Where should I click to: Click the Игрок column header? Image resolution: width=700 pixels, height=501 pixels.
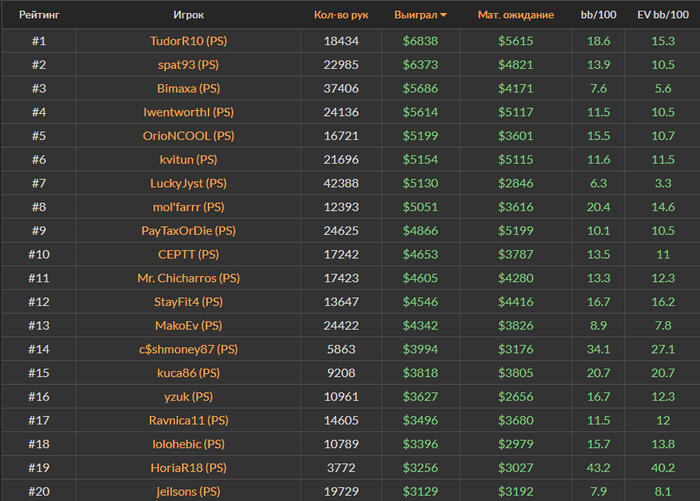click(x=188, y=15)
